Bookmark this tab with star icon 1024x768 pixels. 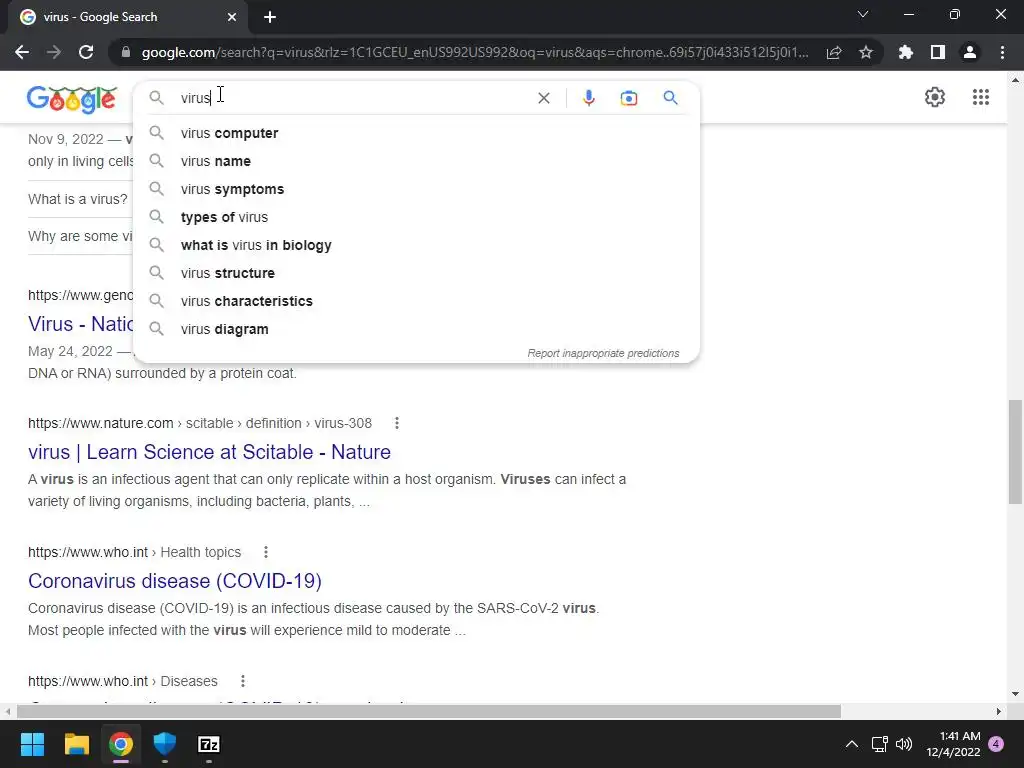pos(865,52)
